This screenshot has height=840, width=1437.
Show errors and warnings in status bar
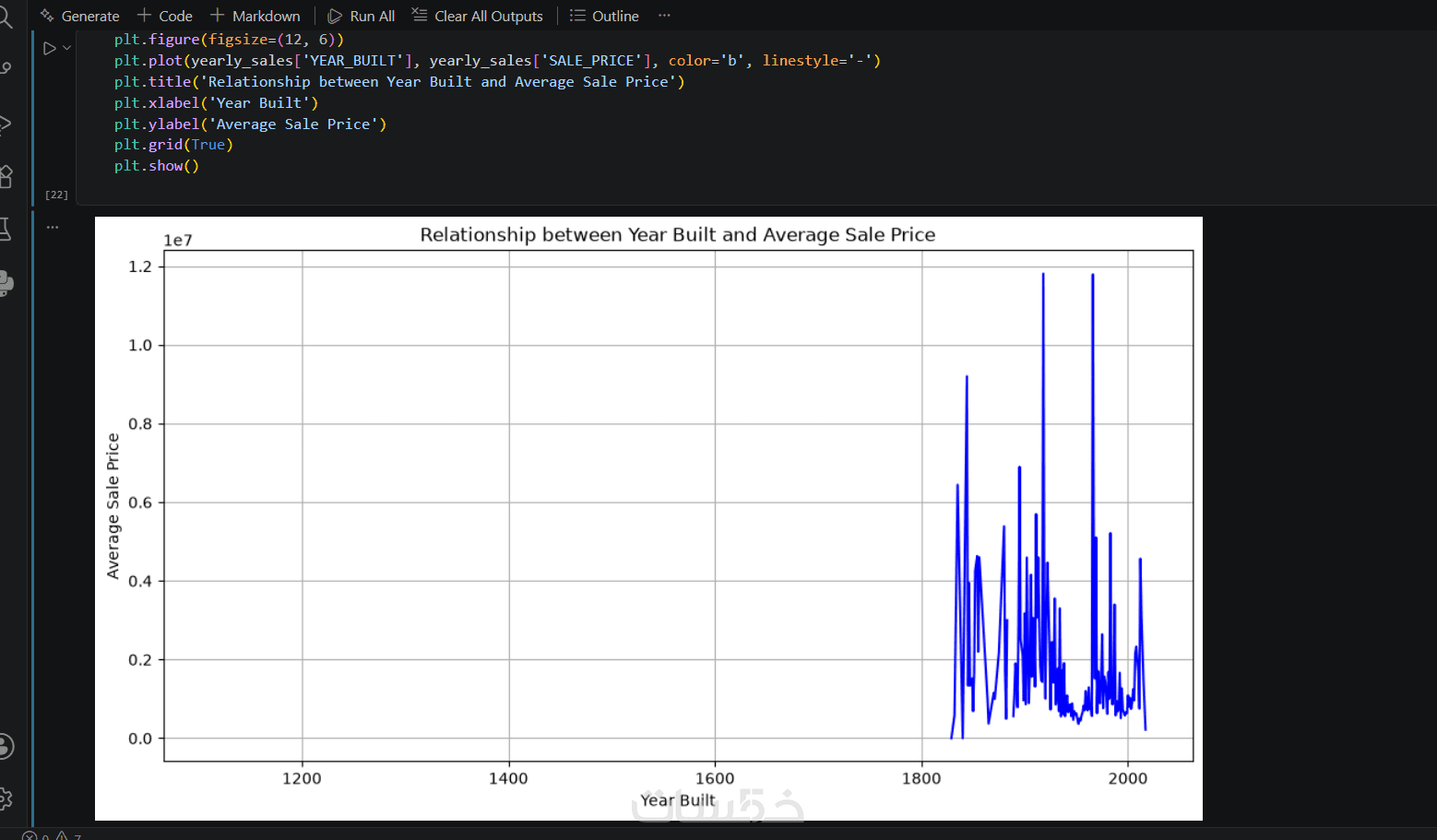pyautogui.click(x=53, y=835)
